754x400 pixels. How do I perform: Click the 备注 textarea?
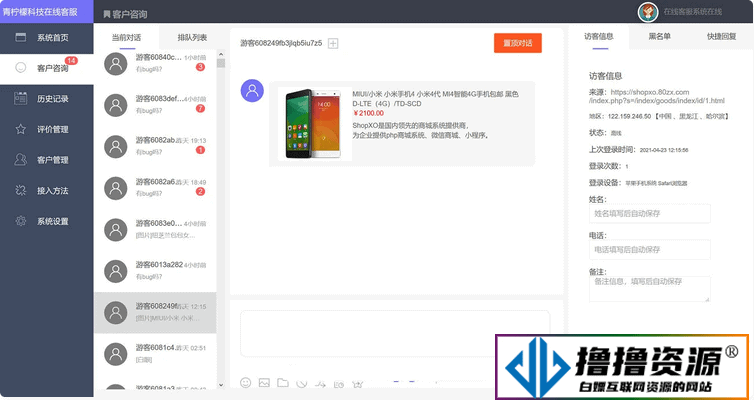tap(650, 289)
